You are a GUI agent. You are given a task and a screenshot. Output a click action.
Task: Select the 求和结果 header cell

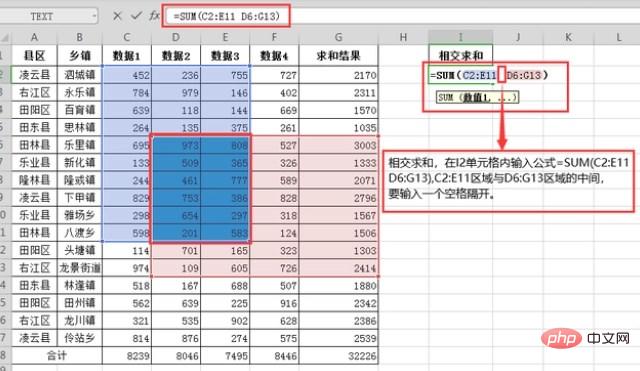coord(338,56)
